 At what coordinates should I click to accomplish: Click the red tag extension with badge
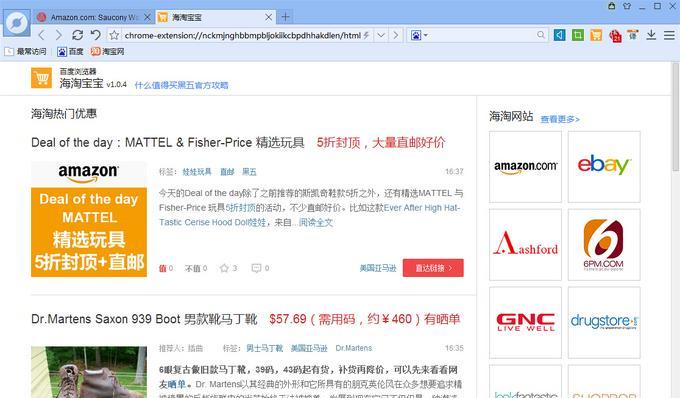point(615,36)
